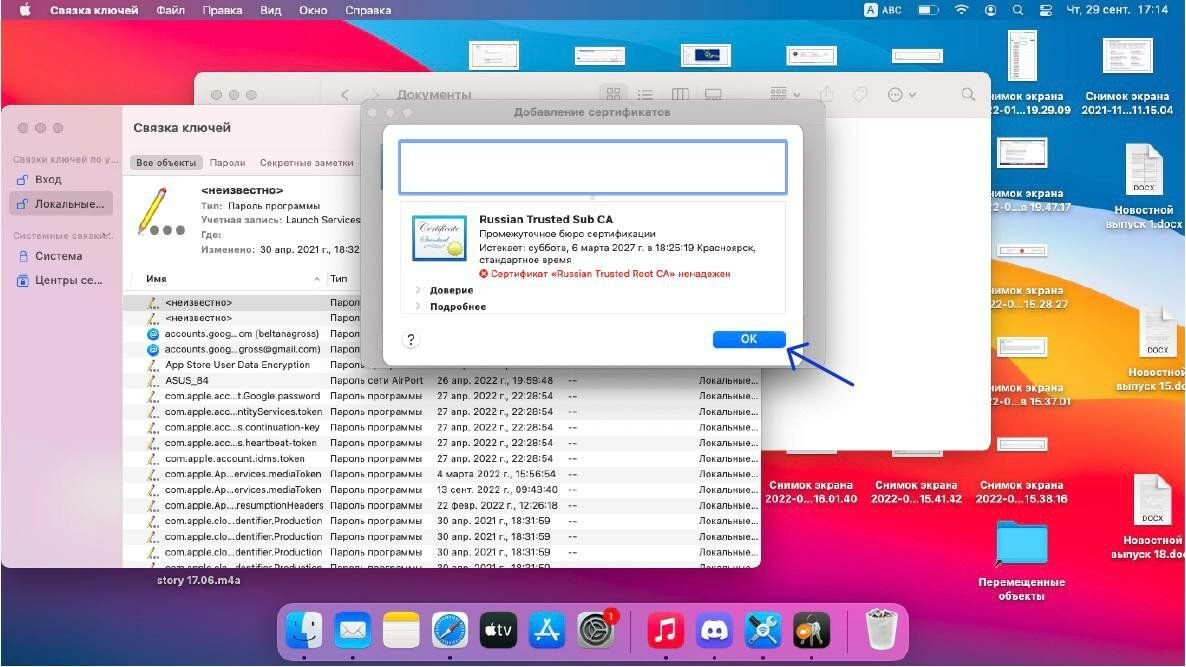
Task: Open Music from the Dock
Action: [666, 629]
